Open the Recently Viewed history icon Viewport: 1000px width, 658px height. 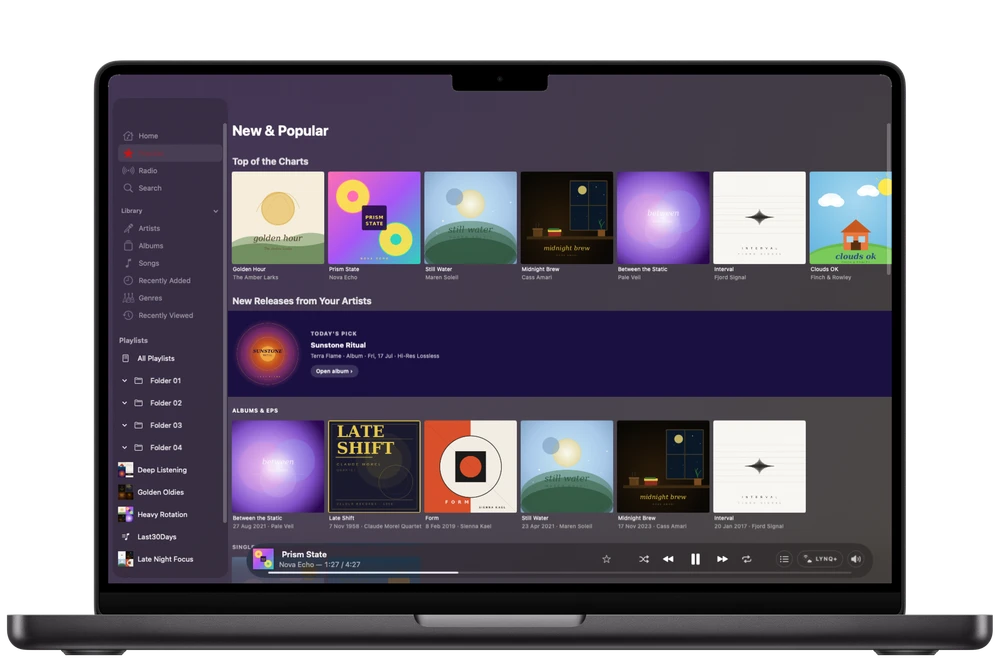tap(128, 315)
